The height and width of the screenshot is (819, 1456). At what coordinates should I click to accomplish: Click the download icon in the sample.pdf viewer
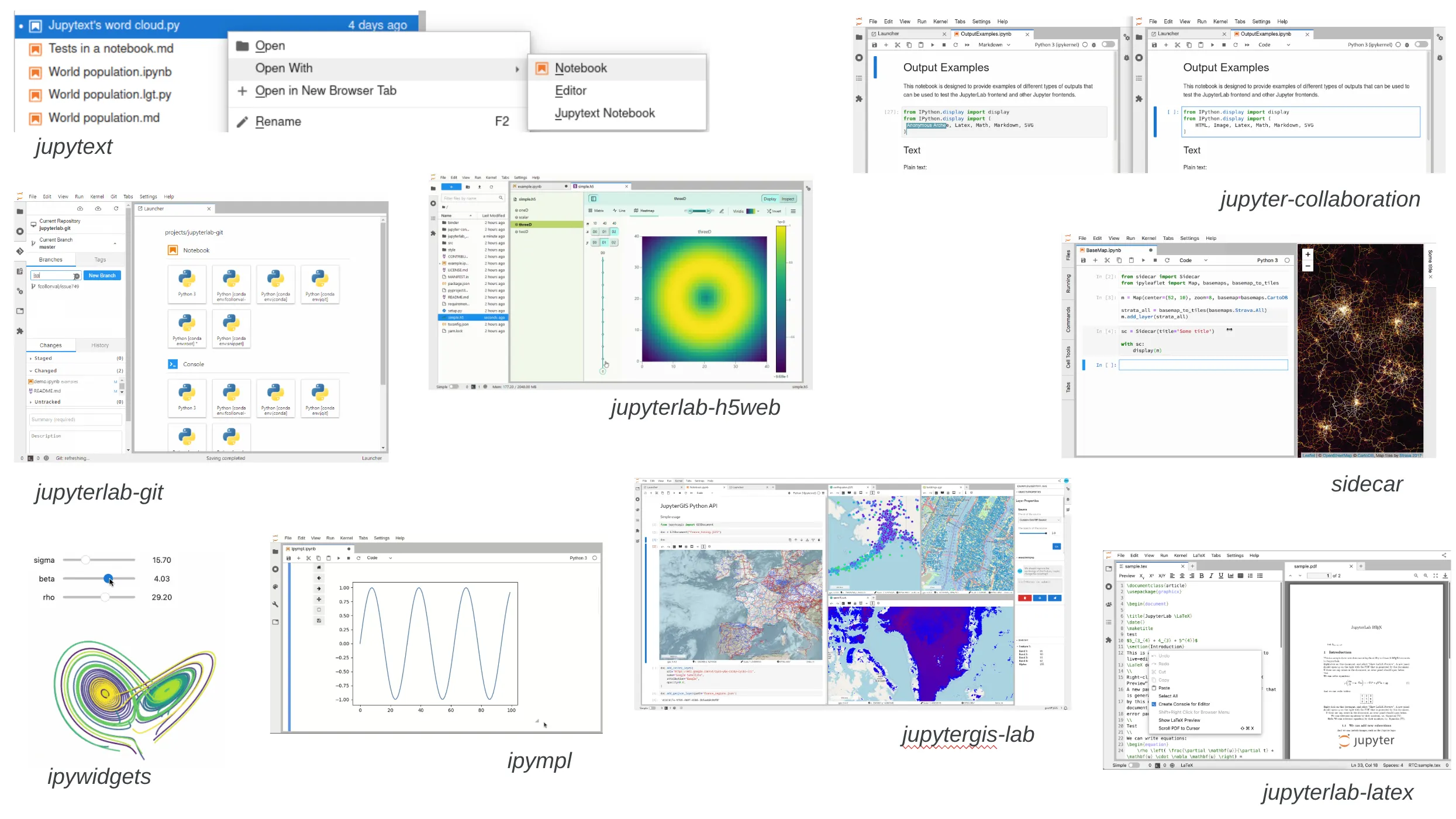[x=1445, y=576]
